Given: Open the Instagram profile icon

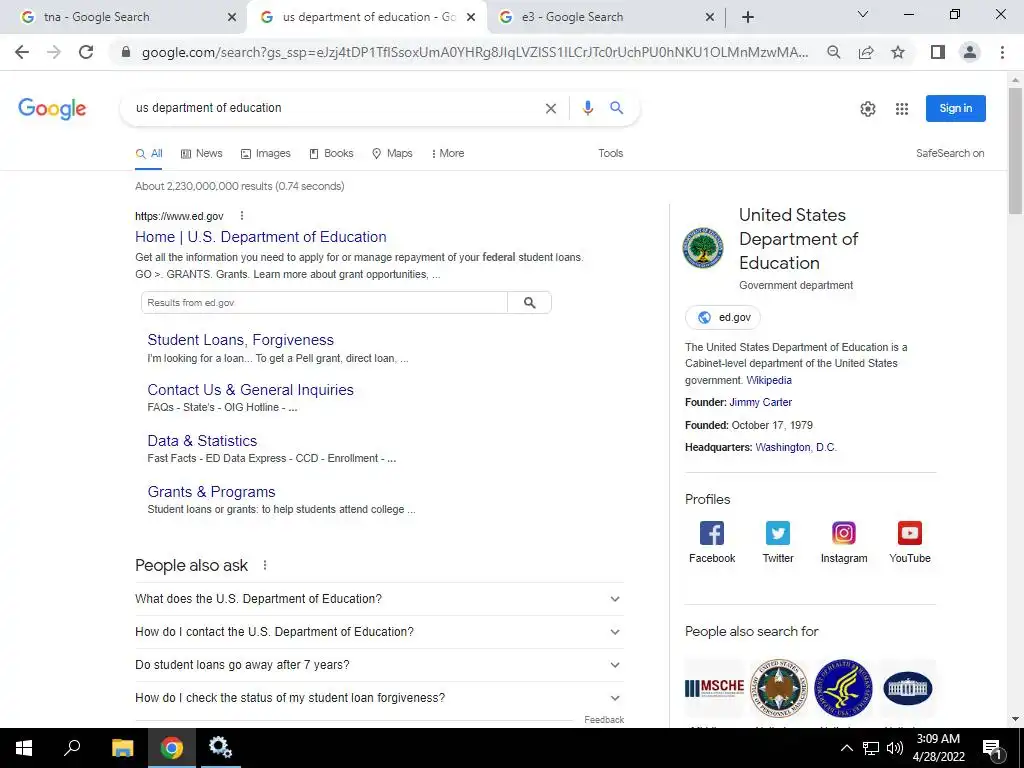Looking at the screenshot, I should pyautogui.click(x=844, y=533).
